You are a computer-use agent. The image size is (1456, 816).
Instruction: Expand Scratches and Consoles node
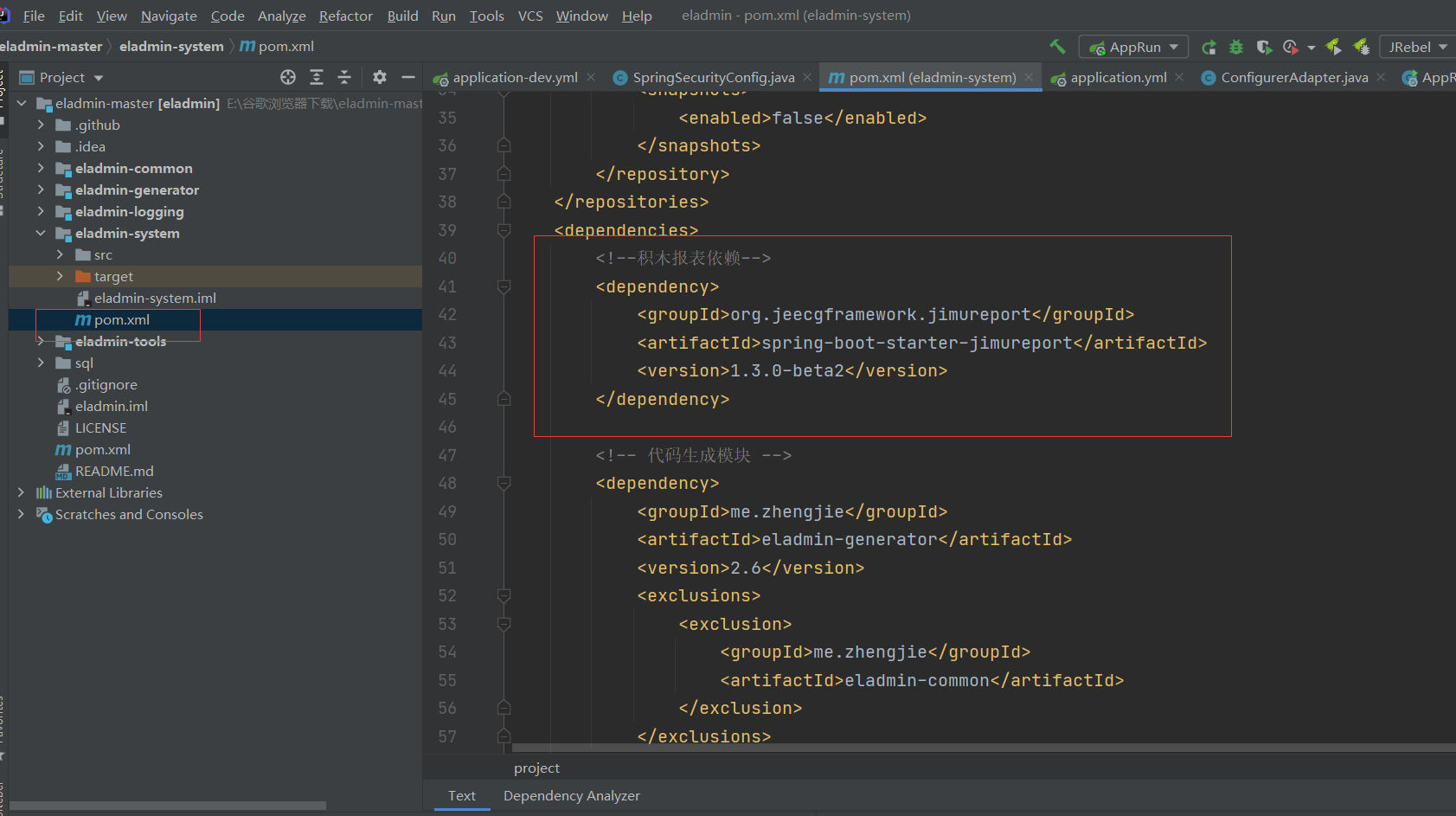click(22, 514)
